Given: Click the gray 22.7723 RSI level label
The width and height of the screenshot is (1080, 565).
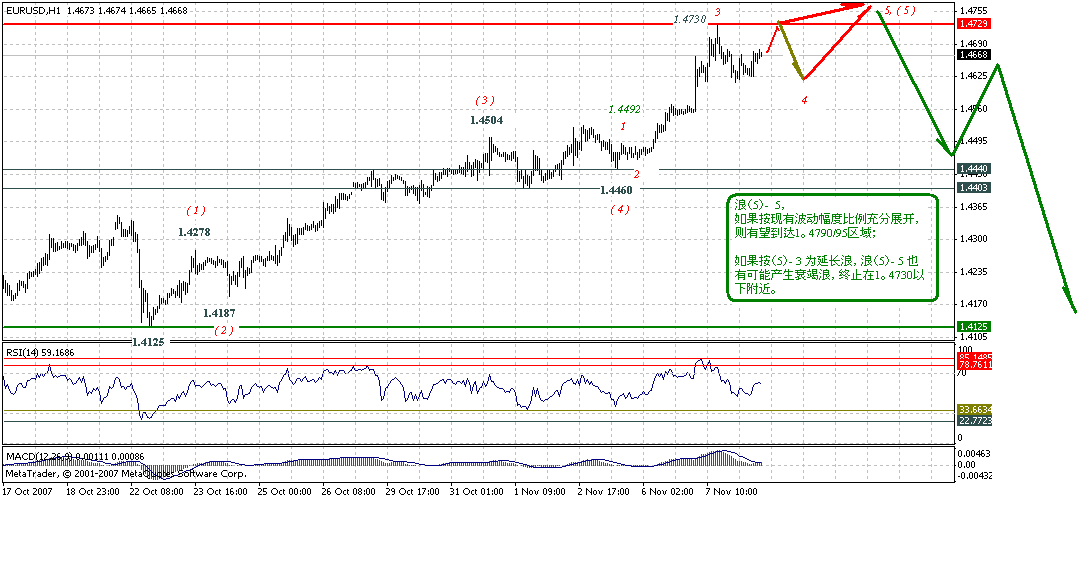Looking at the screenshot, I should click(974, 420).
